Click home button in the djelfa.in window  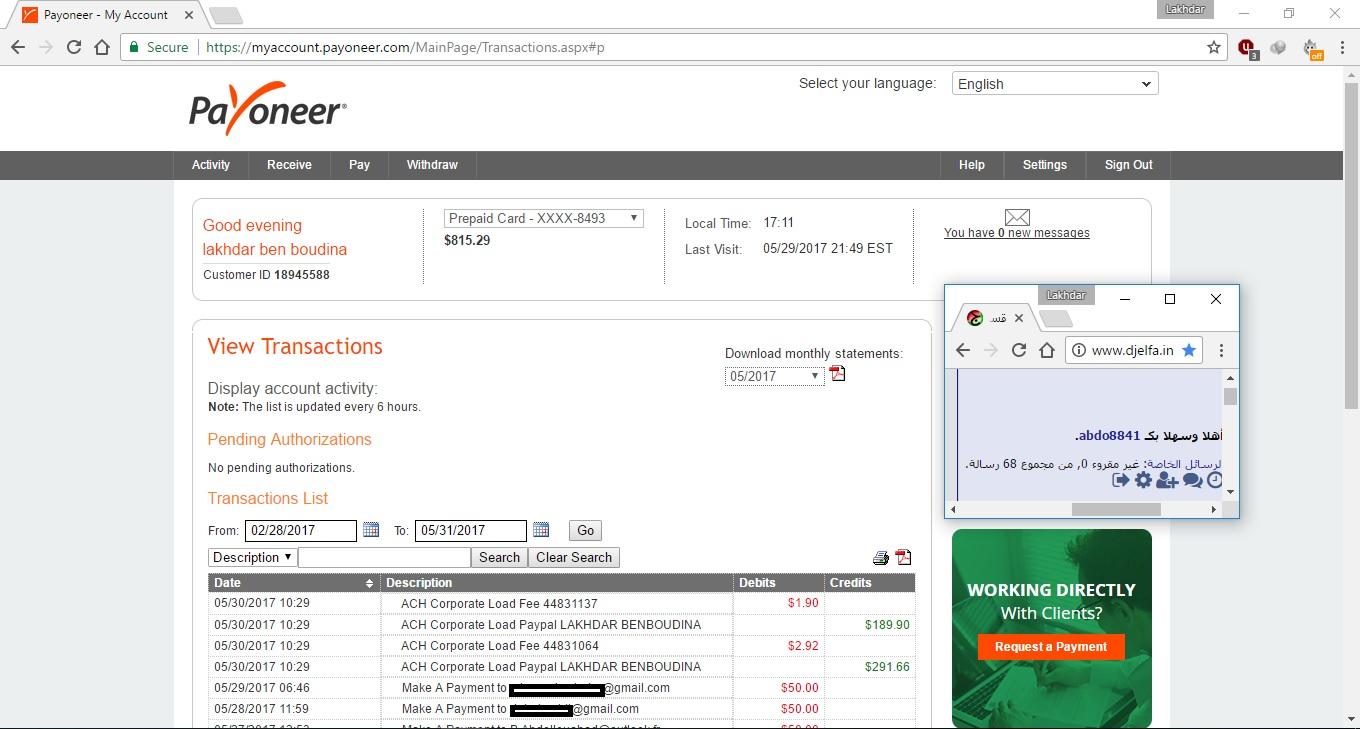coord(1046,350)
